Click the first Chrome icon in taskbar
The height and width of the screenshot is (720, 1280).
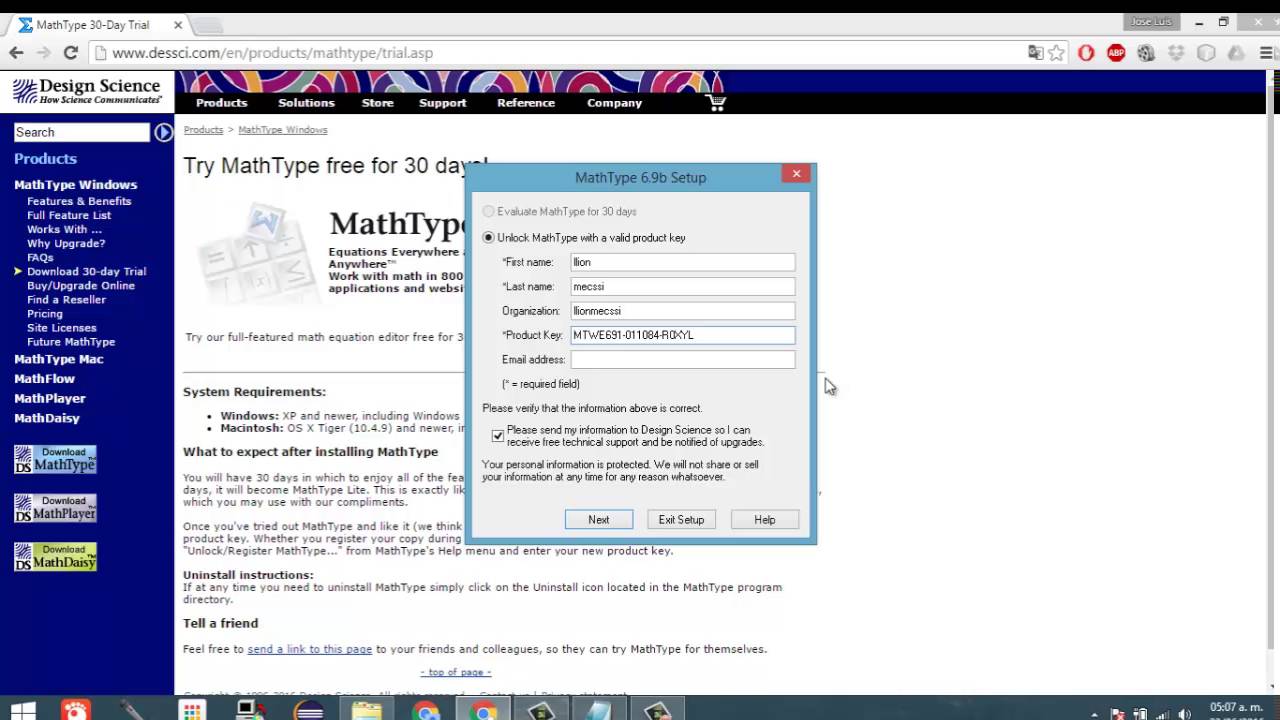pos(427,711)
